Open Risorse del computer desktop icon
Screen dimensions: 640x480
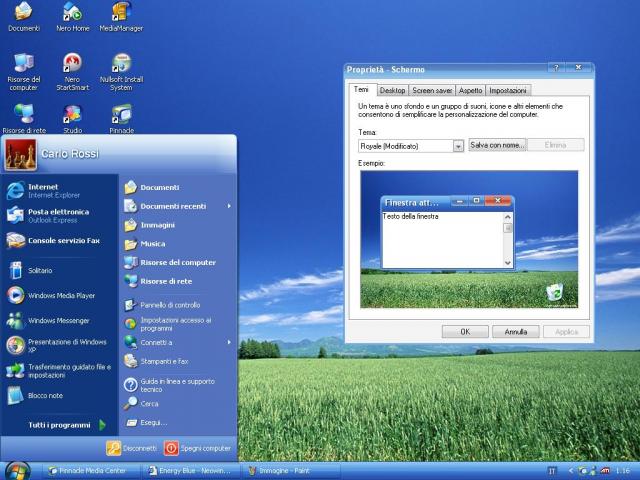(x=24, y=72)
